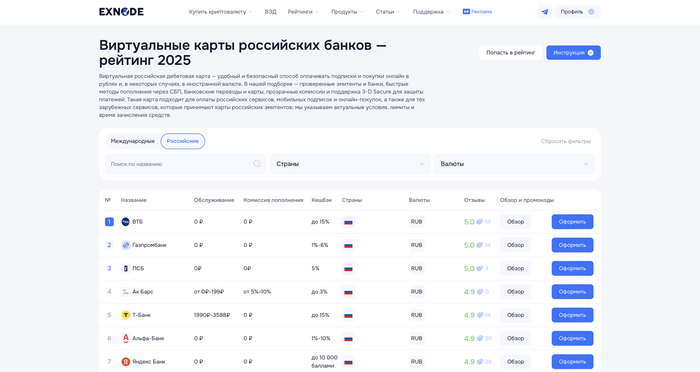Screen dimensions: 700x372
Task: Open the ВЭД menu item
Action: click(x=270, y=12)
